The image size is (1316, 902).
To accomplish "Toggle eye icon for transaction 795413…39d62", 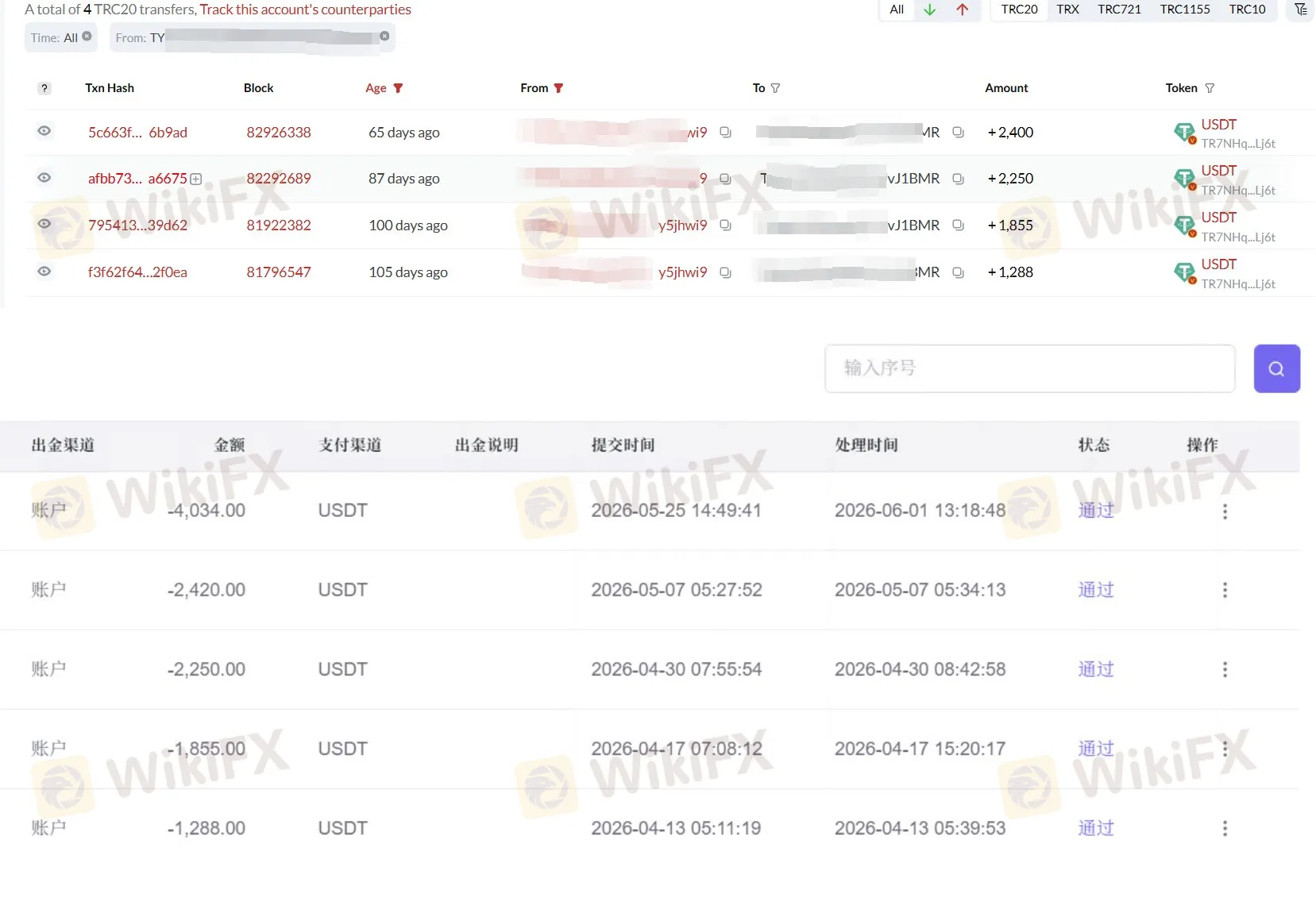I will tap(44, 224).
